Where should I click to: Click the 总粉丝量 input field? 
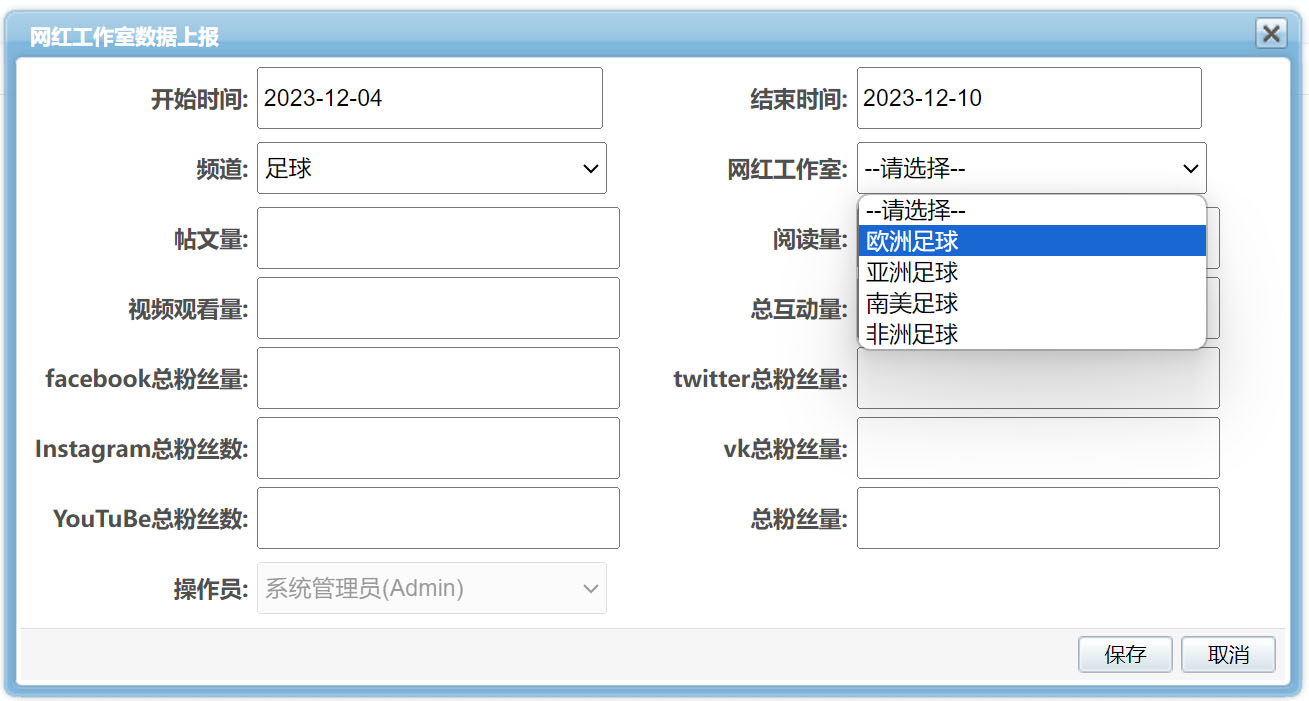pos(1037,518)
